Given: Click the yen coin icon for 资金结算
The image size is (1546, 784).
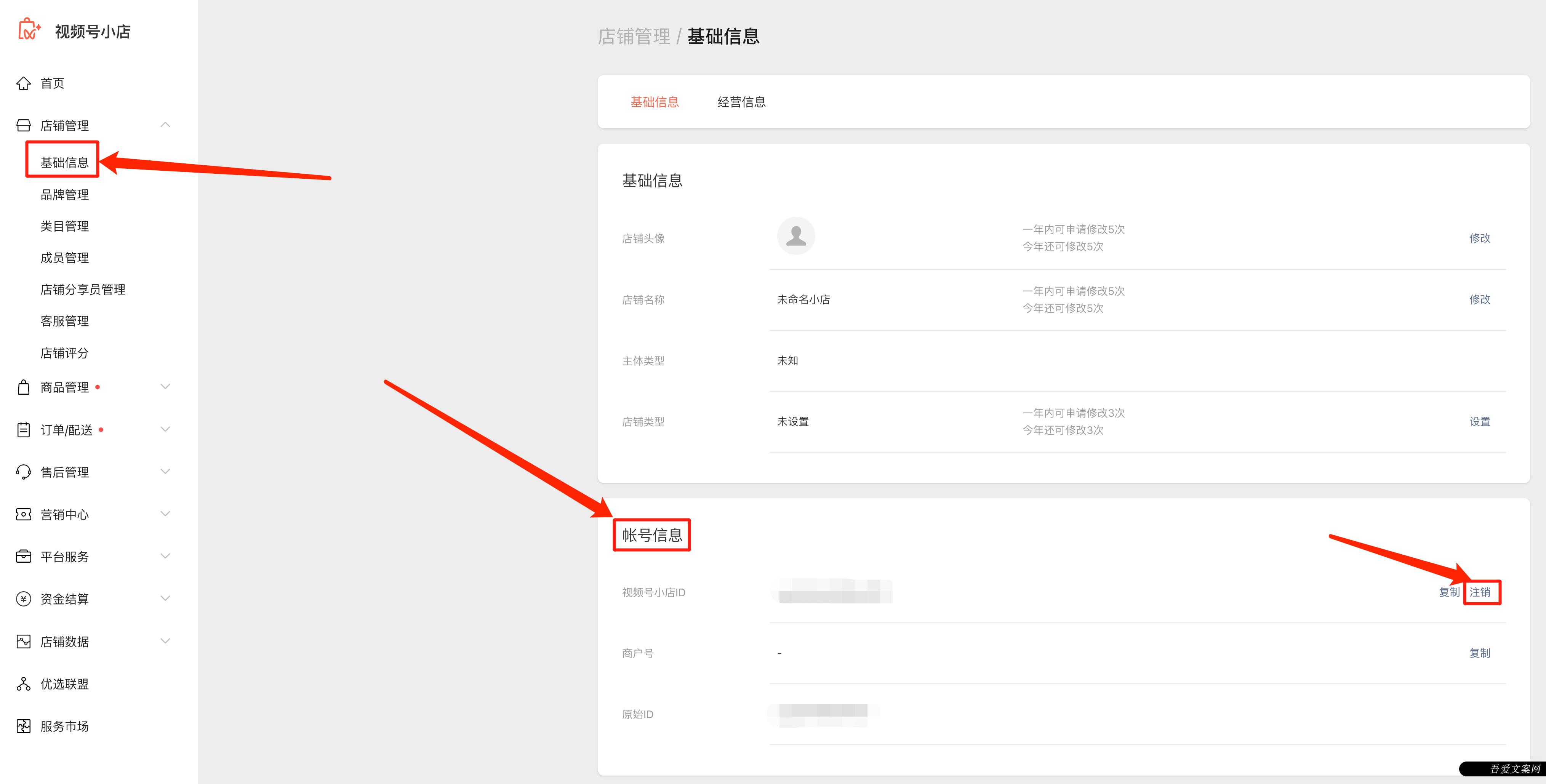Looking at the screenshot, I should [x=23, y=599].
